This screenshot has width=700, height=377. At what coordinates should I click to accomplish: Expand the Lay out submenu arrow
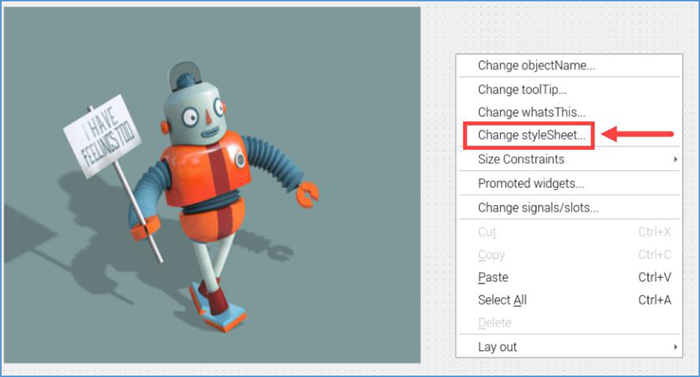pyautogui.click(x=675, y=347)
